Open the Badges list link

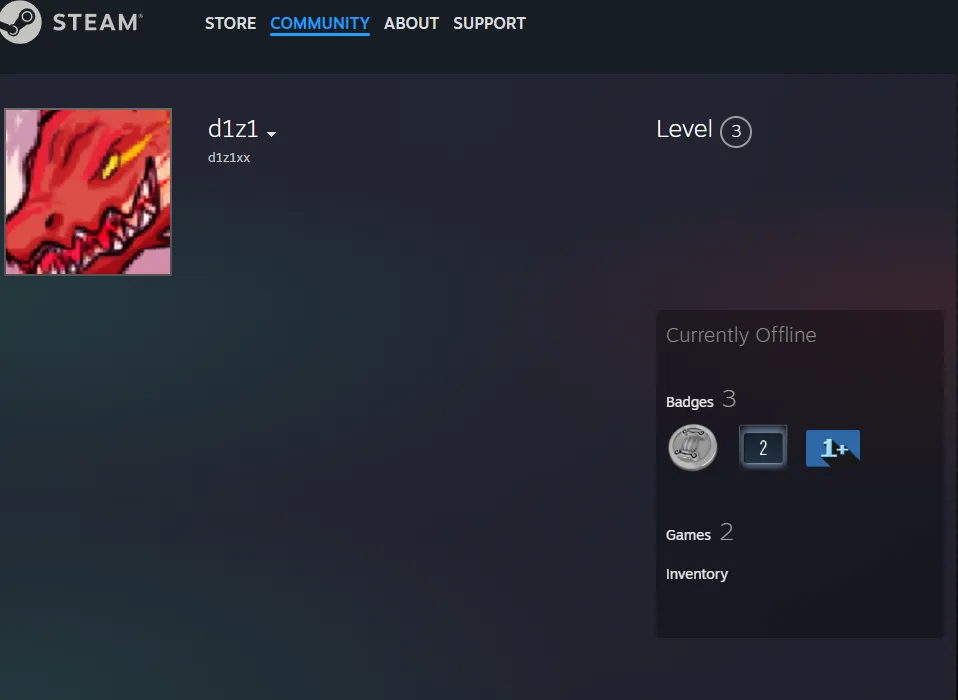point(690,402)
